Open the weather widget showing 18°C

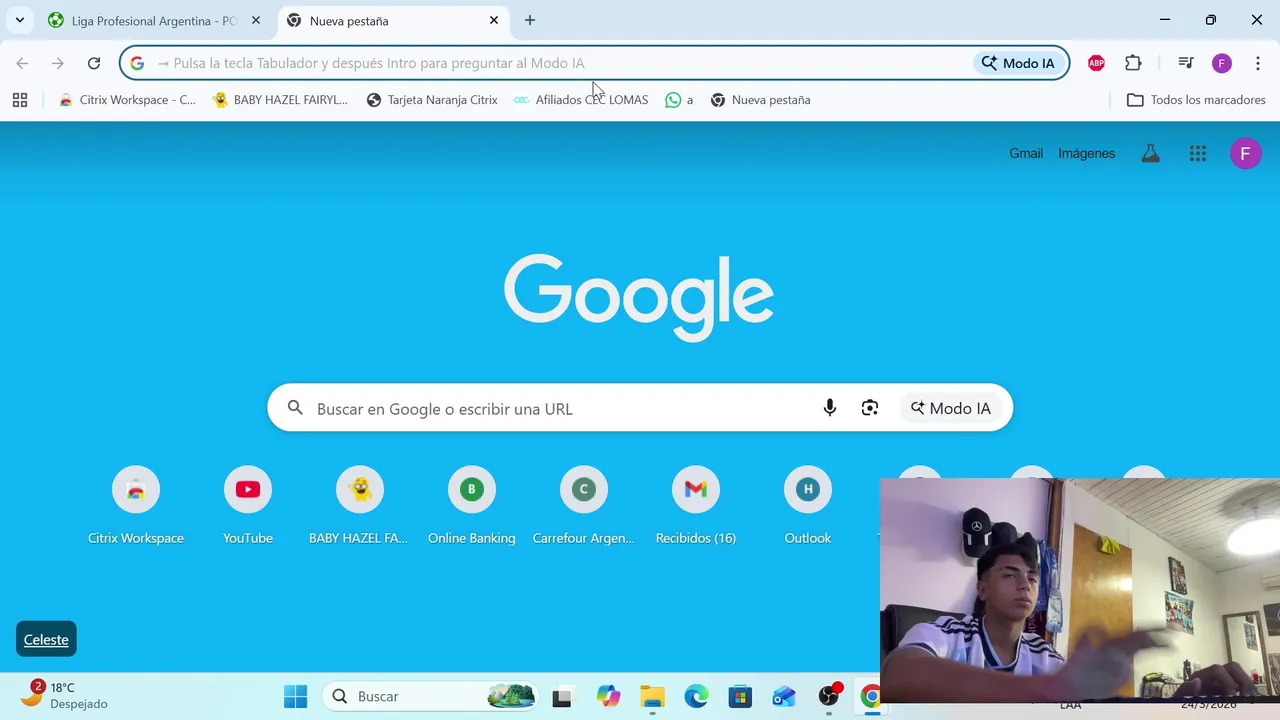(x=65, y=695)
